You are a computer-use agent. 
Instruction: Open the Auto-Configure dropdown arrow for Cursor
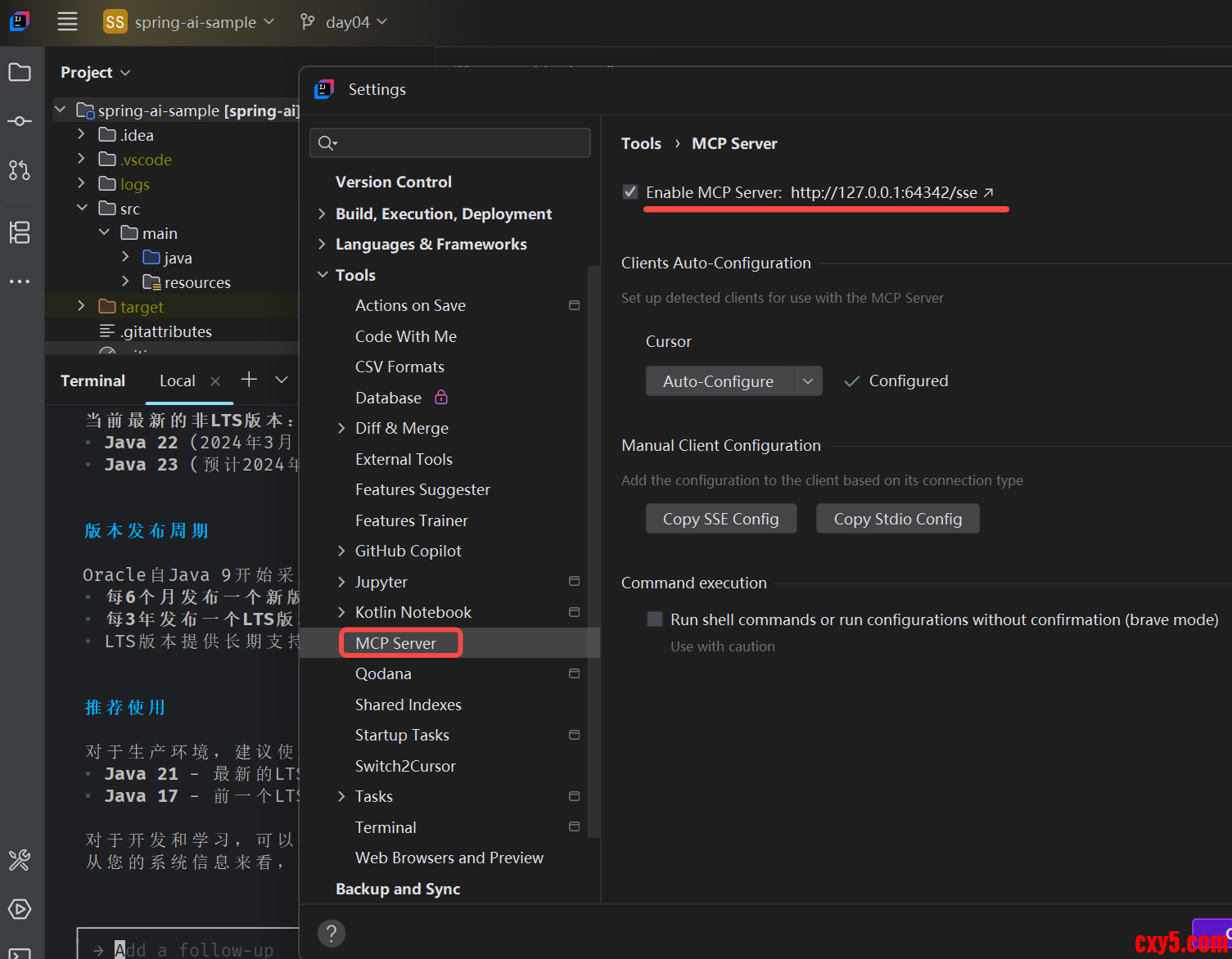click(808, 381)
